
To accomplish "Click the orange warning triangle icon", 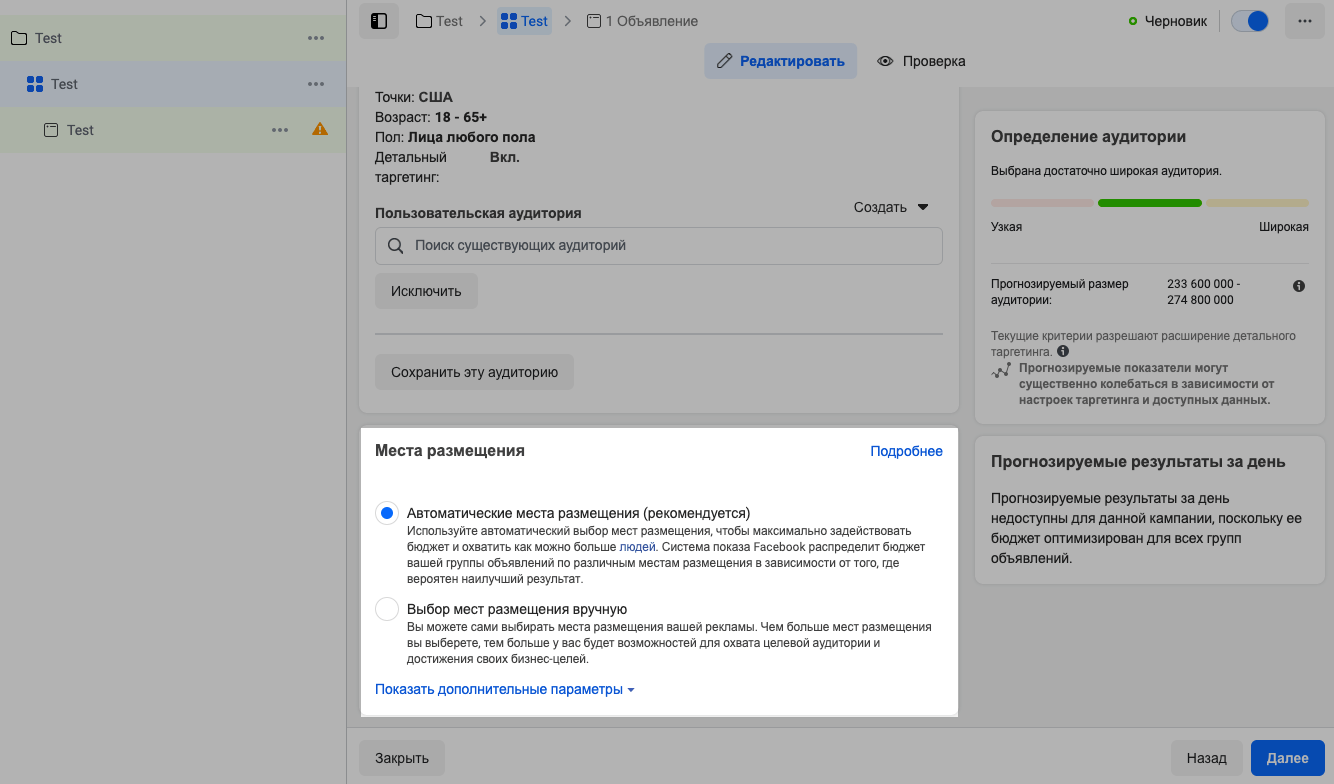I will pos(320,129).
